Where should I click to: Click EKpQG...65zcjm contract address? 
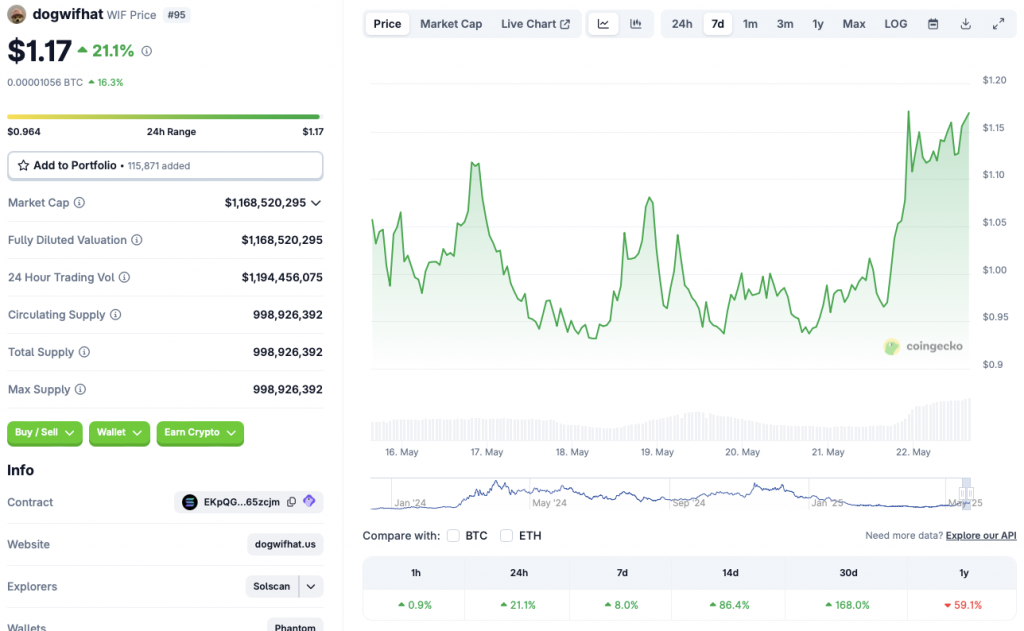pos(242,502)
